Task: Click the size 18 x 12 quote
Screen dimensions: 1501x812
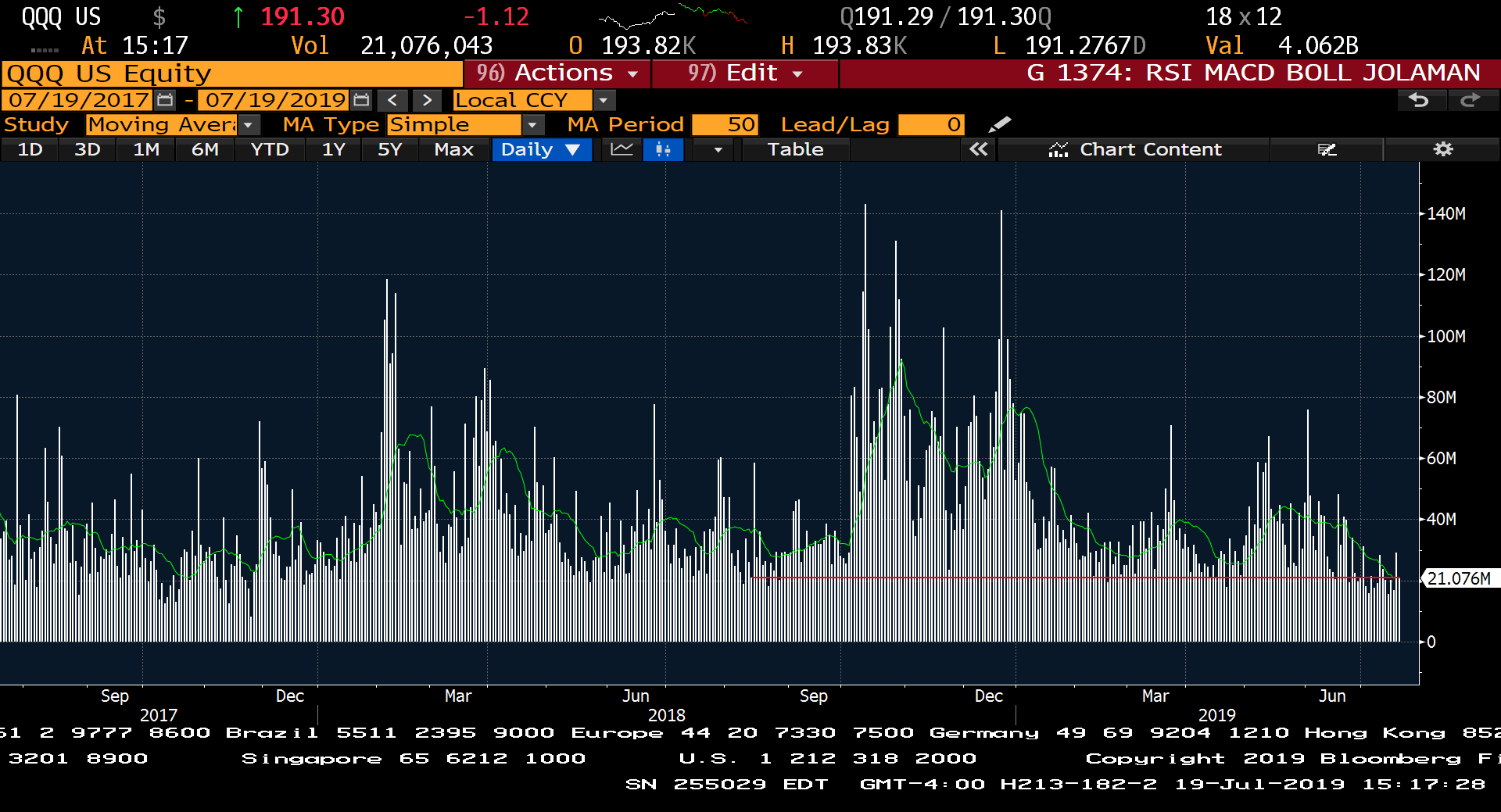Action: point(1243,16)
